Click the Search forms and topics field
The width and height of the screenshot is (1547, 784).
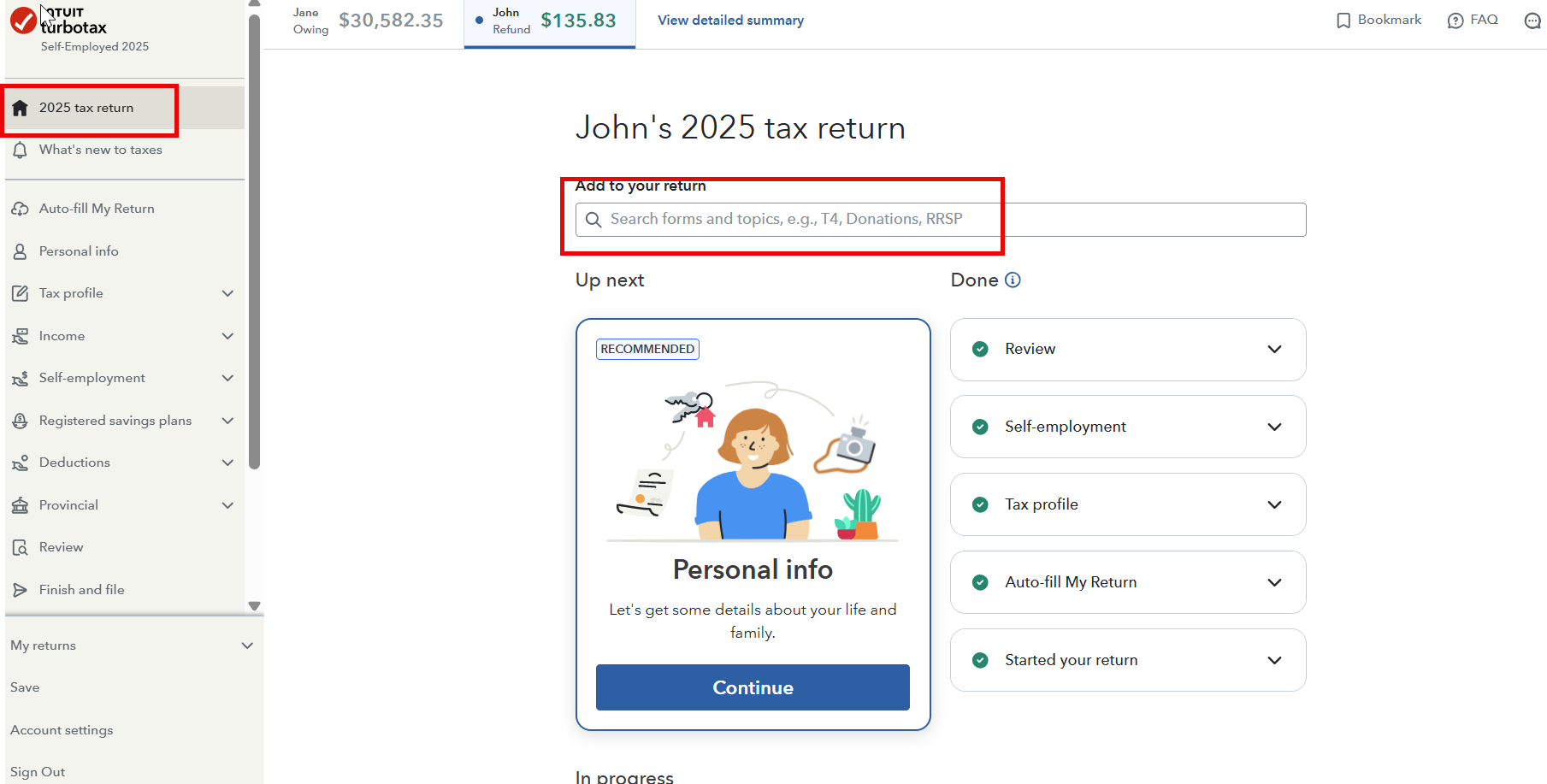pos(941,220)
